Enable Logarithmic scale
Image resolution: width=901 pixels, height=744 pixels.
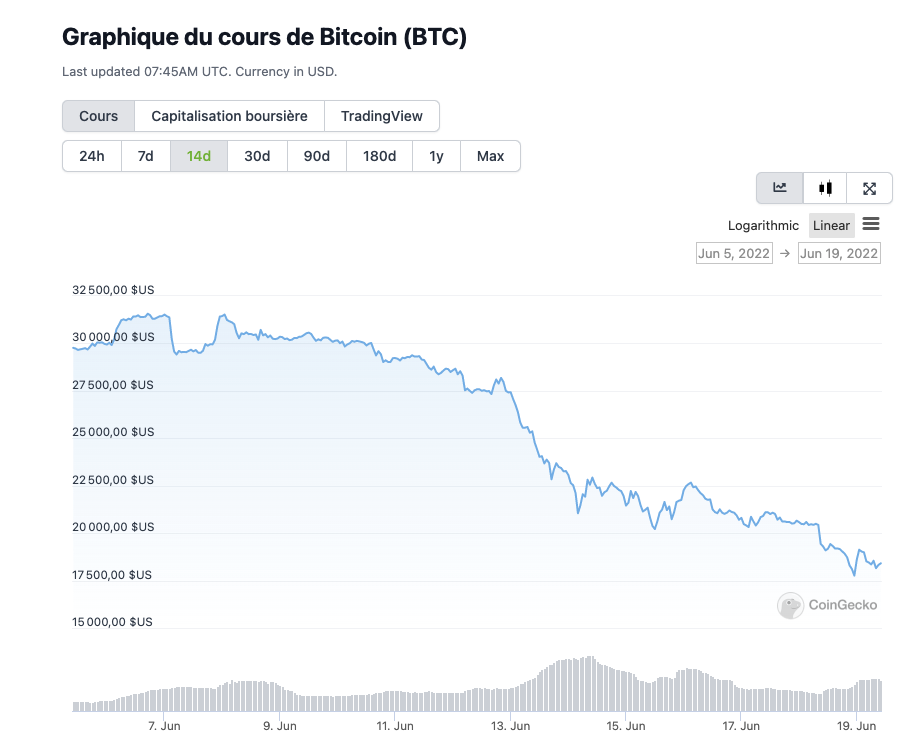763,225
